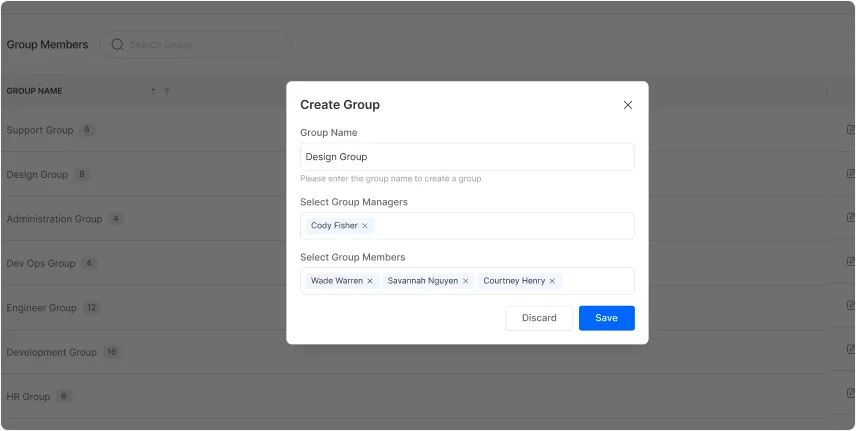
Task: Select the HR Group row
Action: pyautogui.click(x=28, y=397)
